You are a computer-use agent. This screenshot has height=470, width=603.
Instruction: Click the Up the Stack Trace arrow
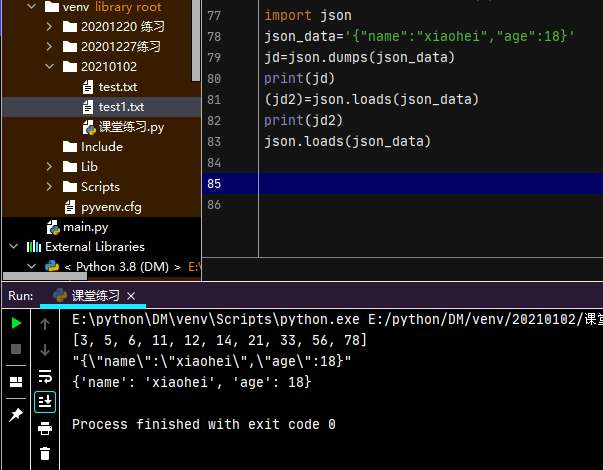coord(45,324)
